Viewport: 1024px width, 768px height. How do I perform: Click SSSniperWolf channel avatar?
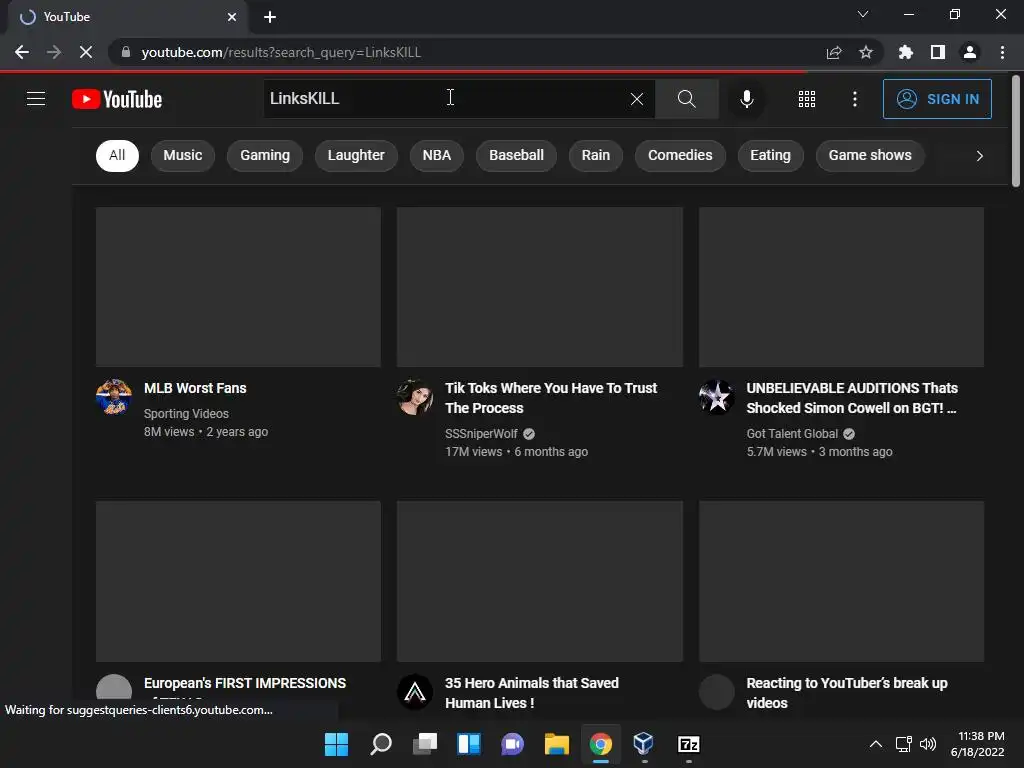[x=415, y=397]
